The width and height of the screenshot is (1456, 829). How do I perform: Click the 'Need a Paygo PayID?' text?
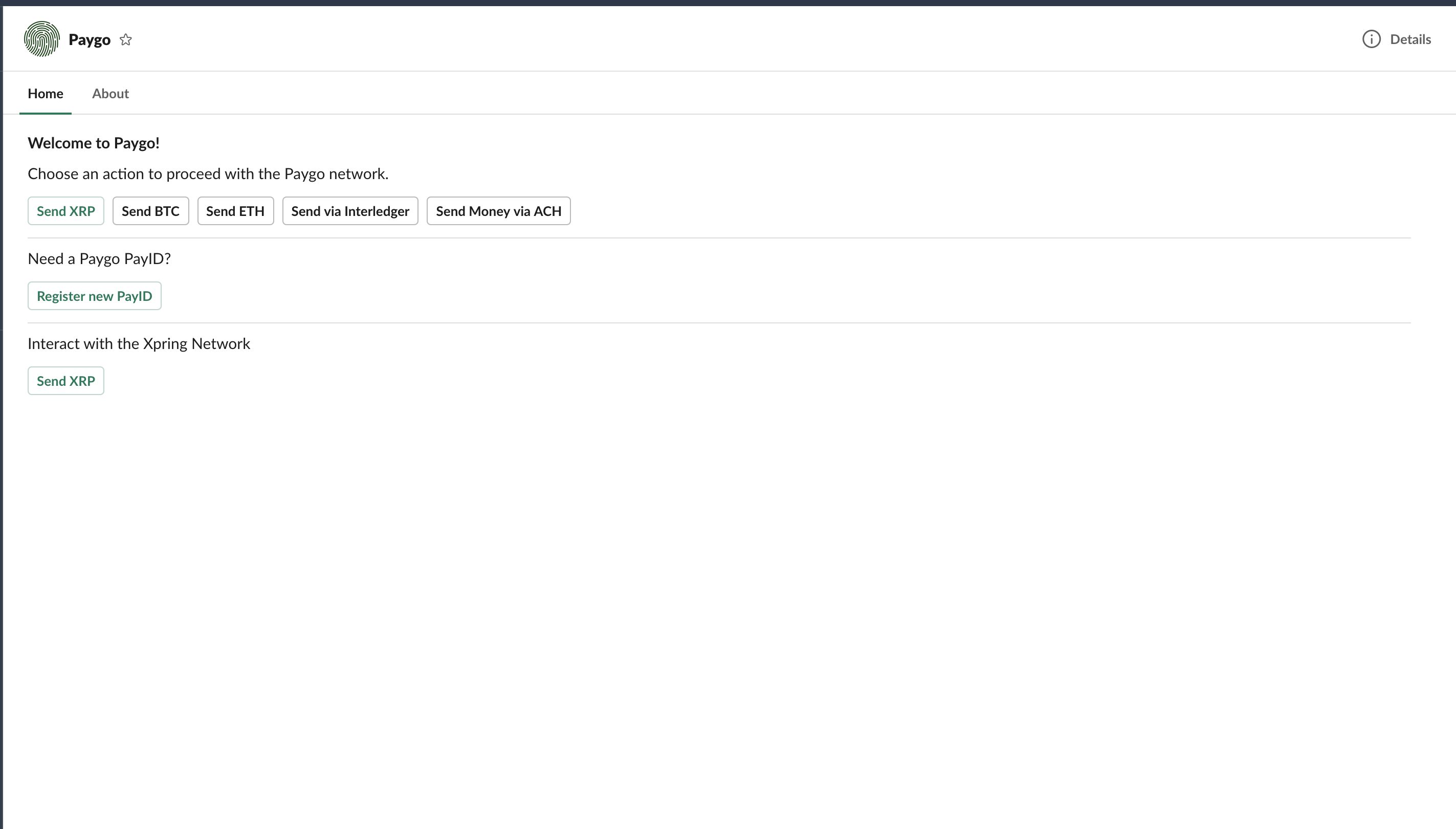pyautogui.click(x=99, y=258)
